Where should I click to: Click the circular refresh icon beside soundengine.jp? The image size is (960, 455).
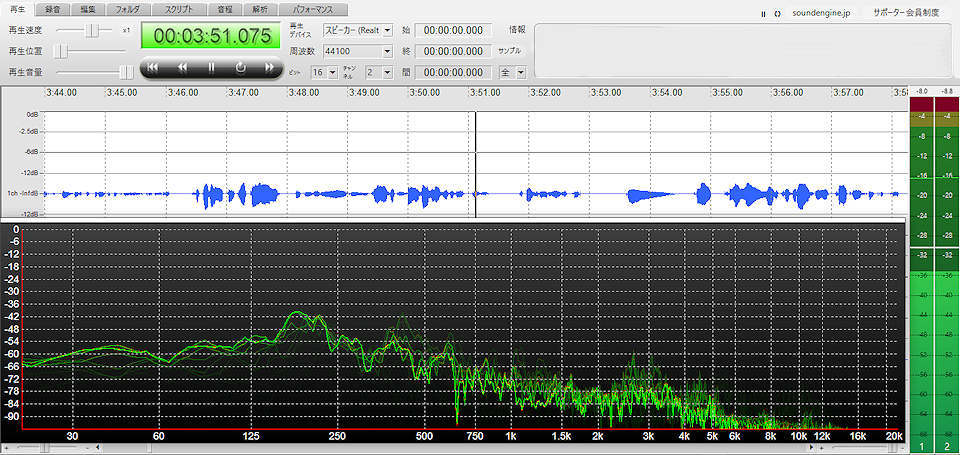click(x=777, y=13)
